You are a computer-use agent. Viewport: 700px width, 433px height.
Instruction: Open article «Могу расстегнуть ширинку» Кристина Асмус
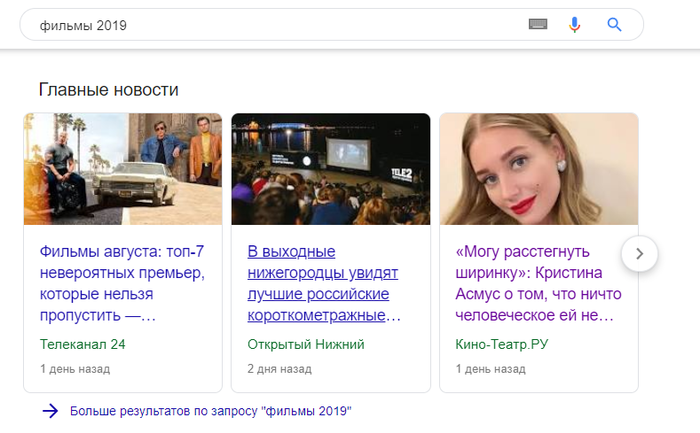[538, 283]
